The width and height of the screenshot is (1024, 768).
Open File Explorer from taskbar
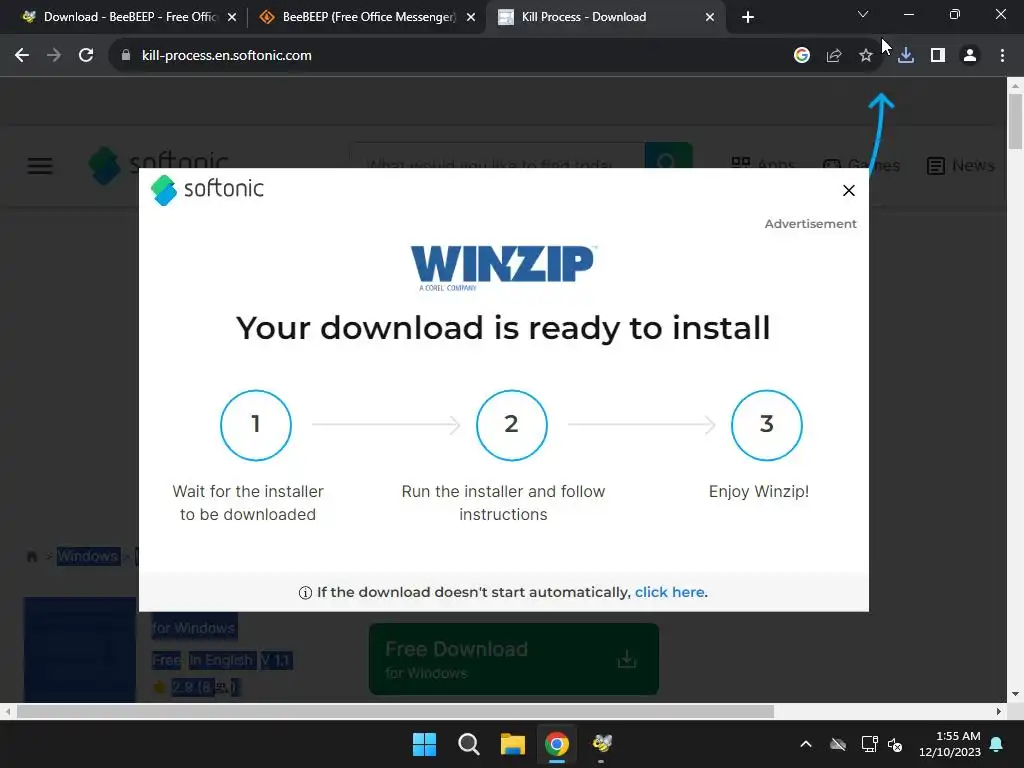[x=513, y=744]
